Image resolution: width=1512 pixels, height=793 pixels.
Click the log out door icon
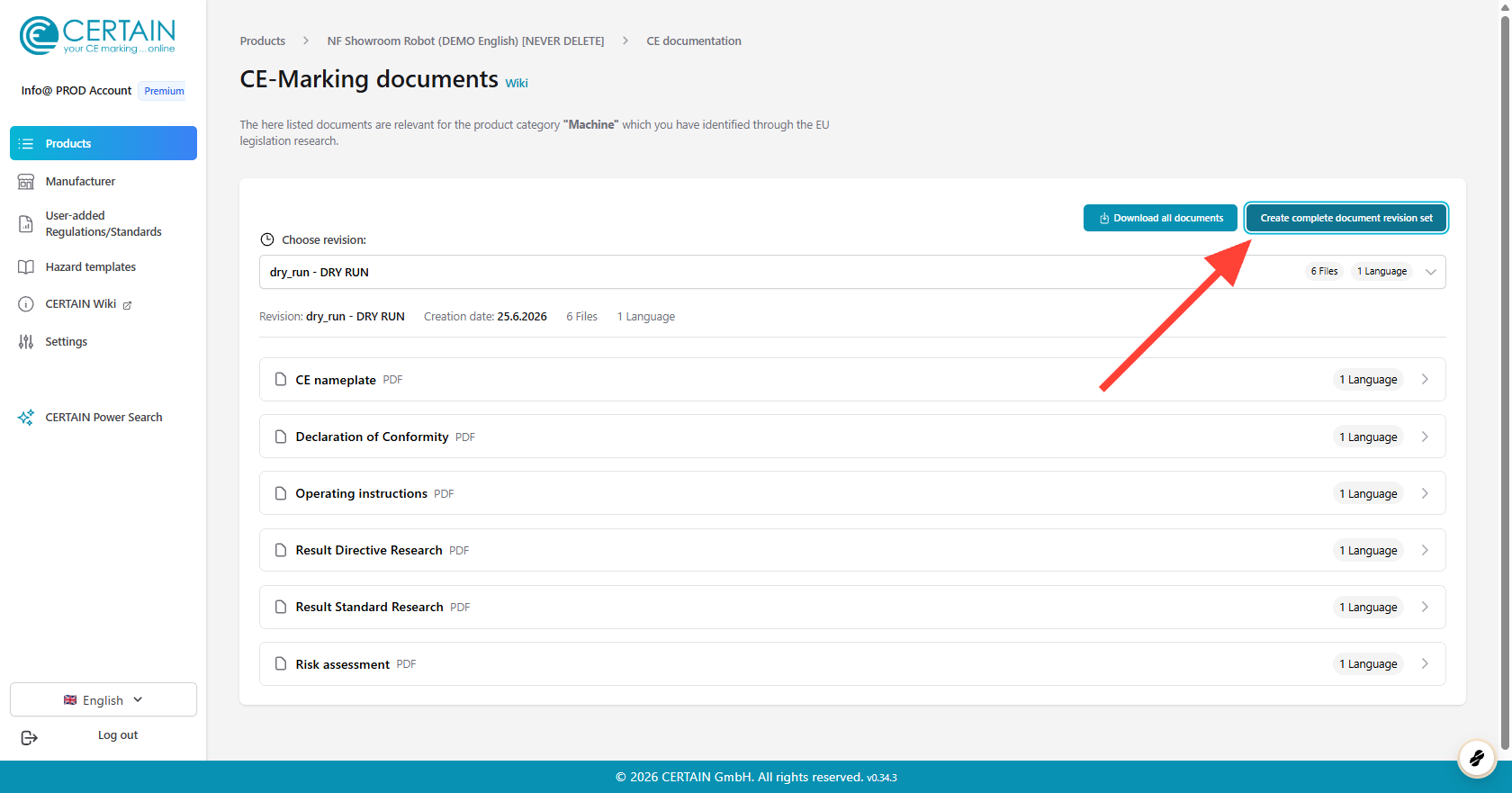click(x=29, y=738)
